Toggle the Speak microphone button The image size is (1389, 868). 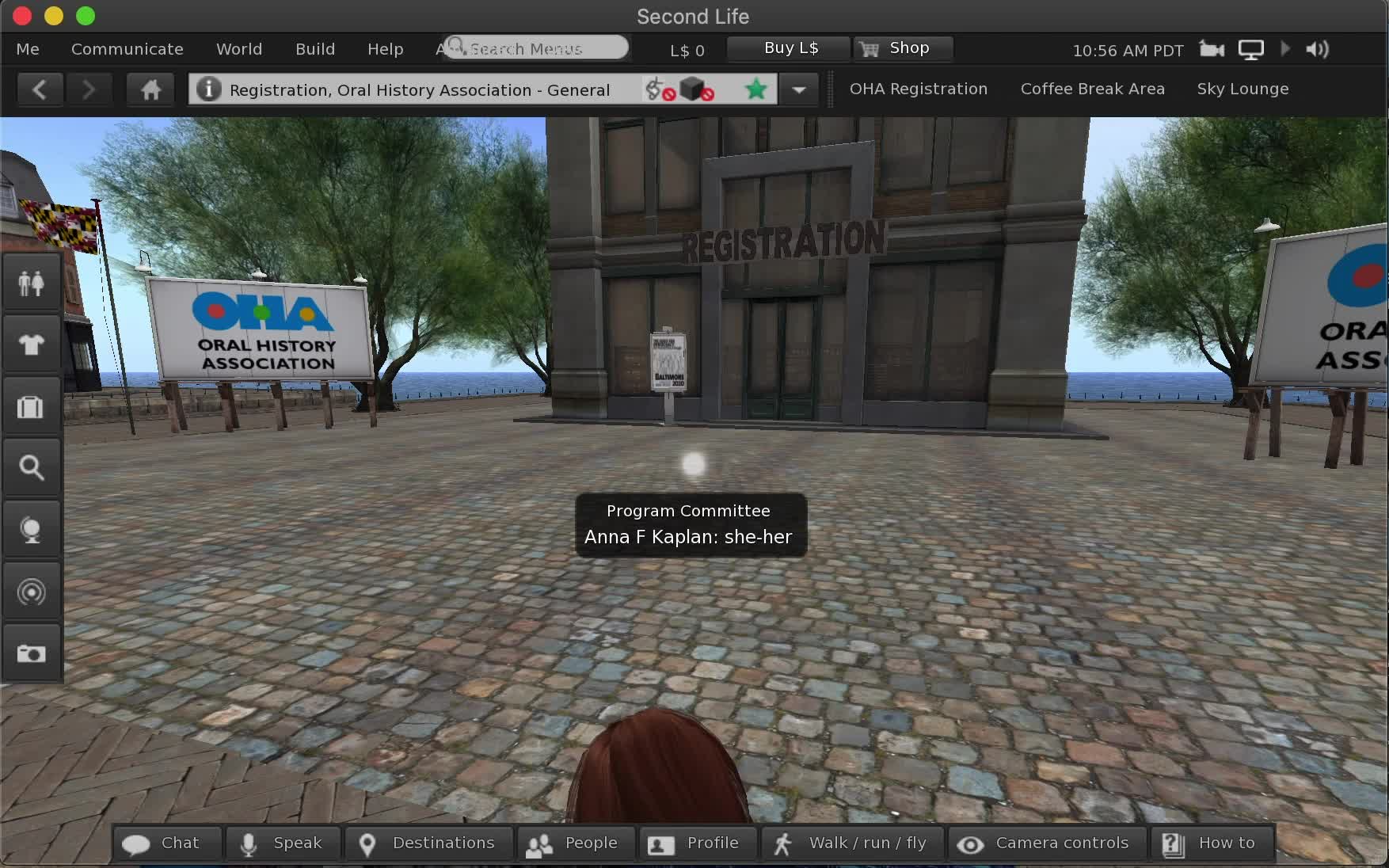coord(283,843)
